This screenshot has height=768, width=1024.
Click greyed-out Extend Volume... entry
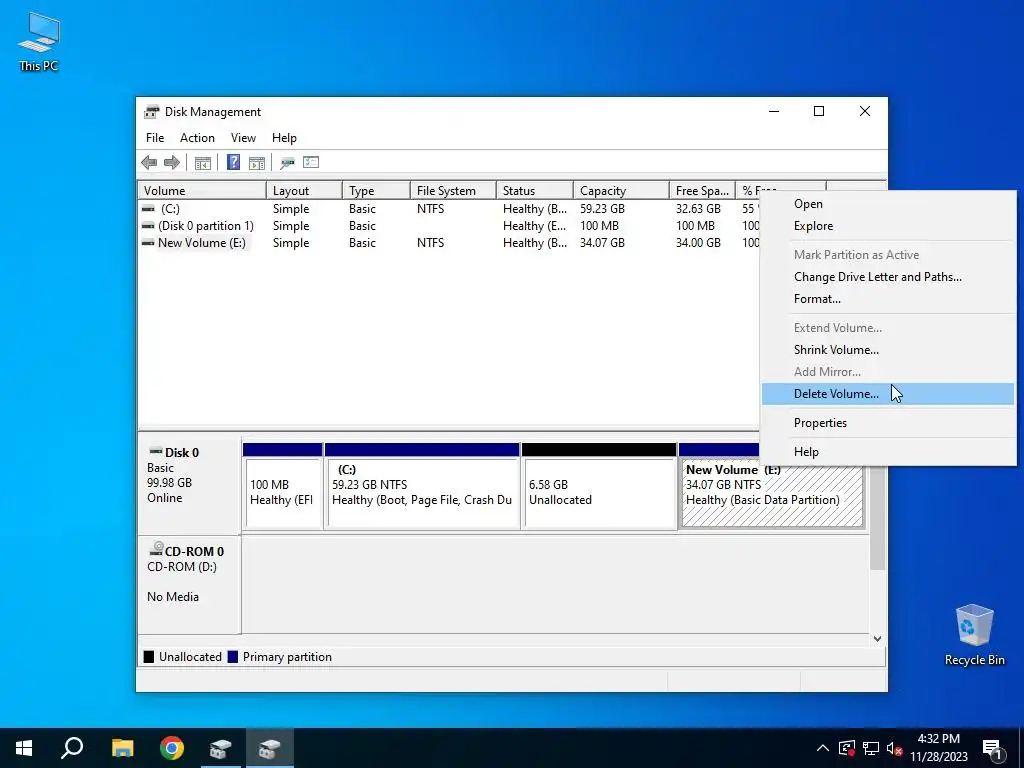coord(888,328)
